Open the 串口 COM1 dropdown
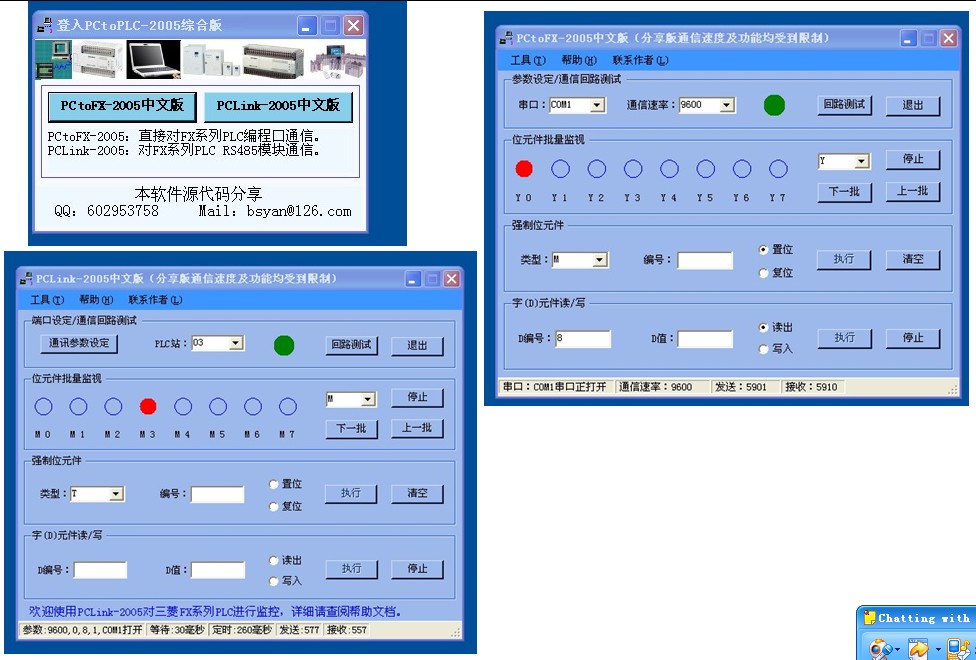 pyautogui.click(x=597, y=105)
